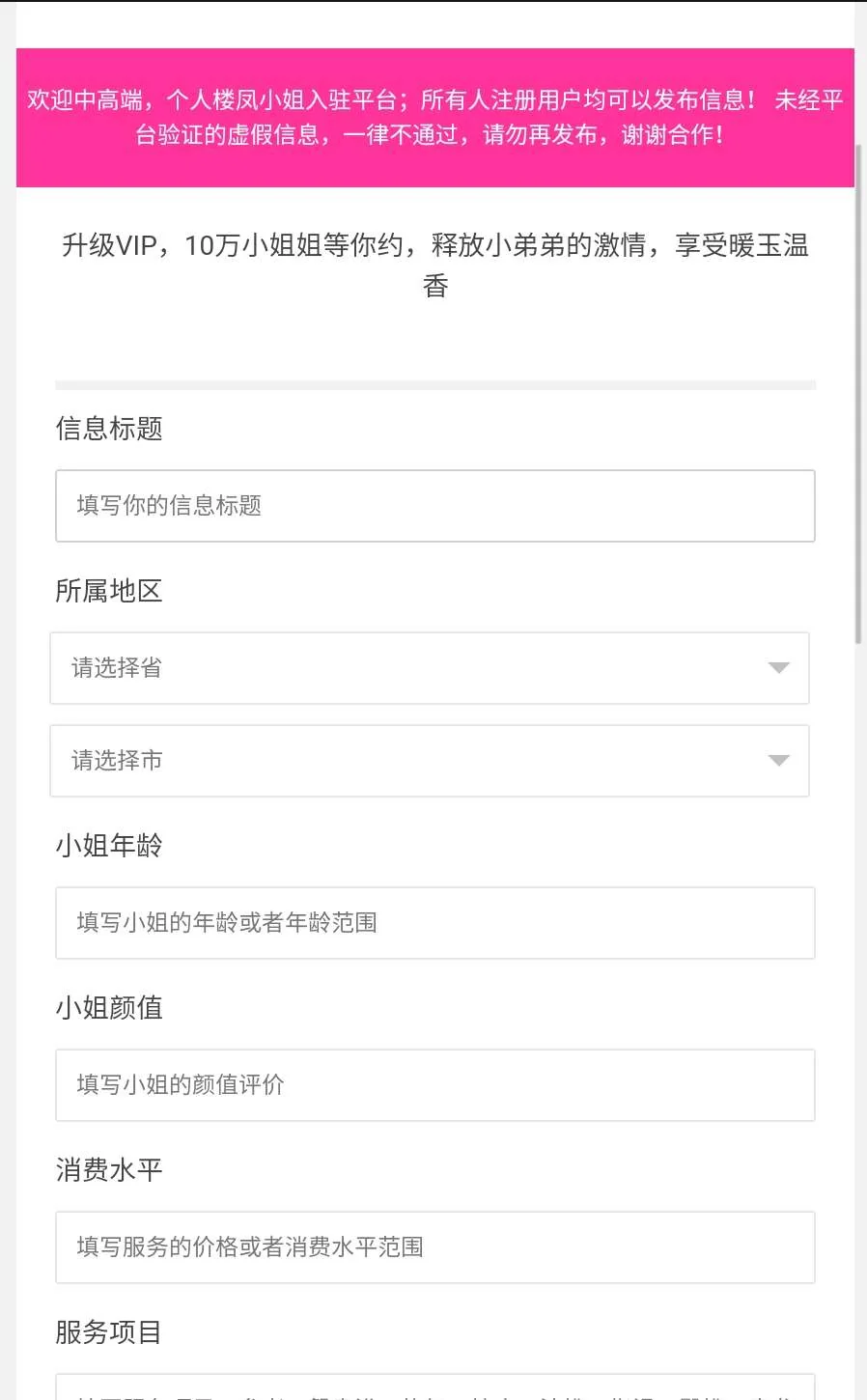Select the price or 消费水平 range input
The height and width of the screenshot is (1400, 867).
[434, 1247]
